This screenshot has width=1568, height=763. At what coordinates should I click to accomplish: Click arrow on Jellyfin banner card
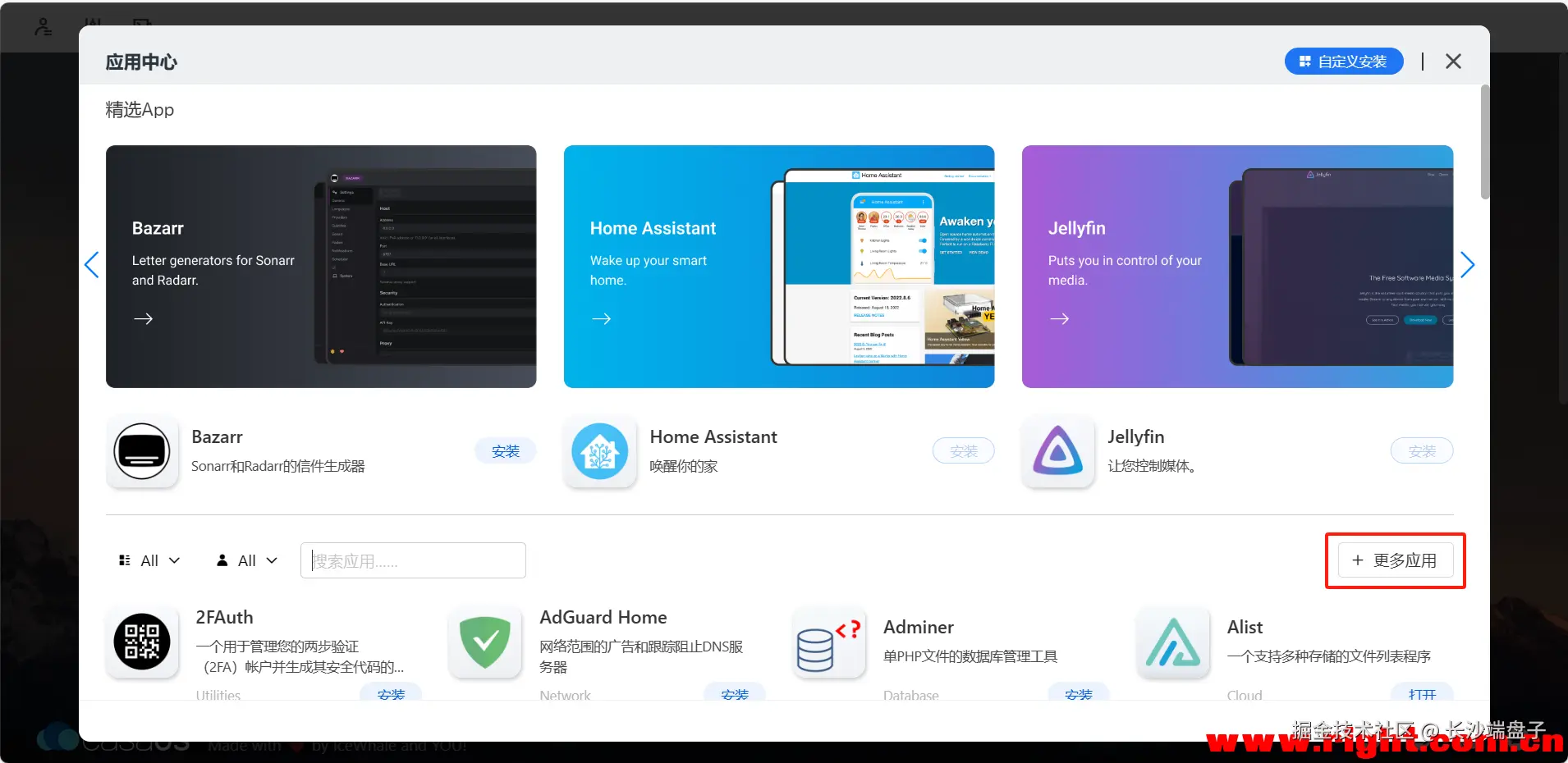1060,318
